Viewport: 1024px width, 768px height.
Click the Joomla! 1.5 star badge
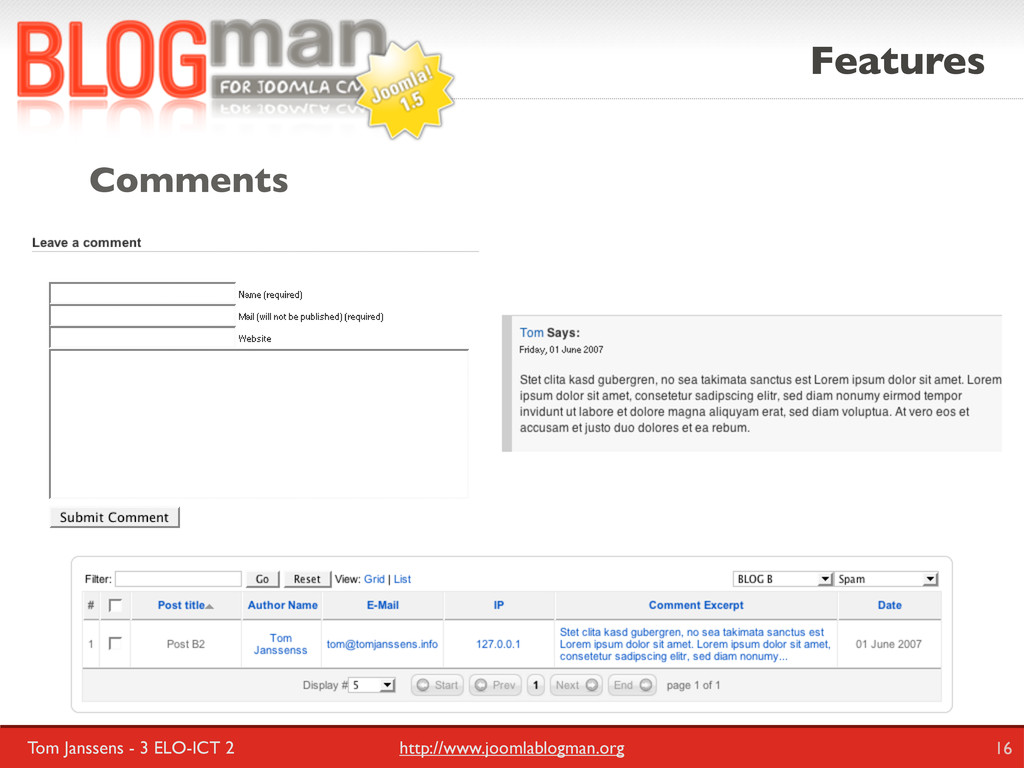pos(406,90)
